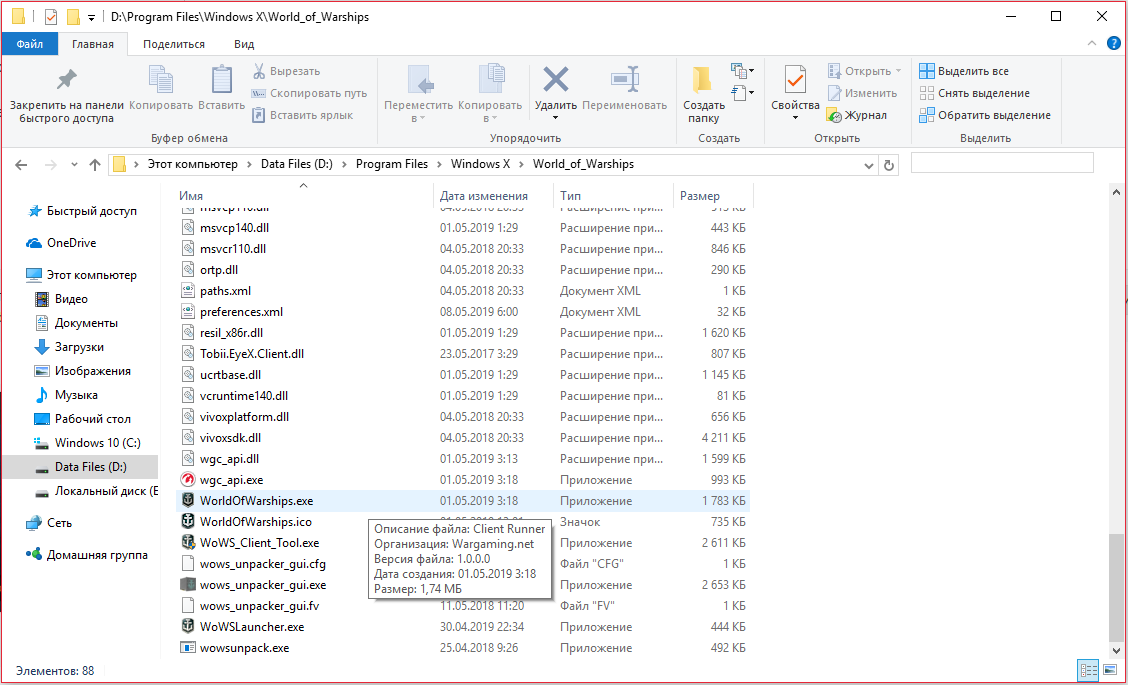Go up one folder level arrow
Viewport: 1128px width, 685px height.
tap(95, 165)
